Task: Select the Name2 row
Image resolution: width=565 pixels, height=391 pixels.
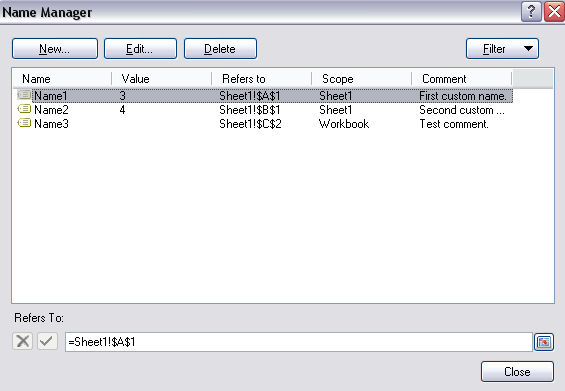Action: click(x=264, y=110)
